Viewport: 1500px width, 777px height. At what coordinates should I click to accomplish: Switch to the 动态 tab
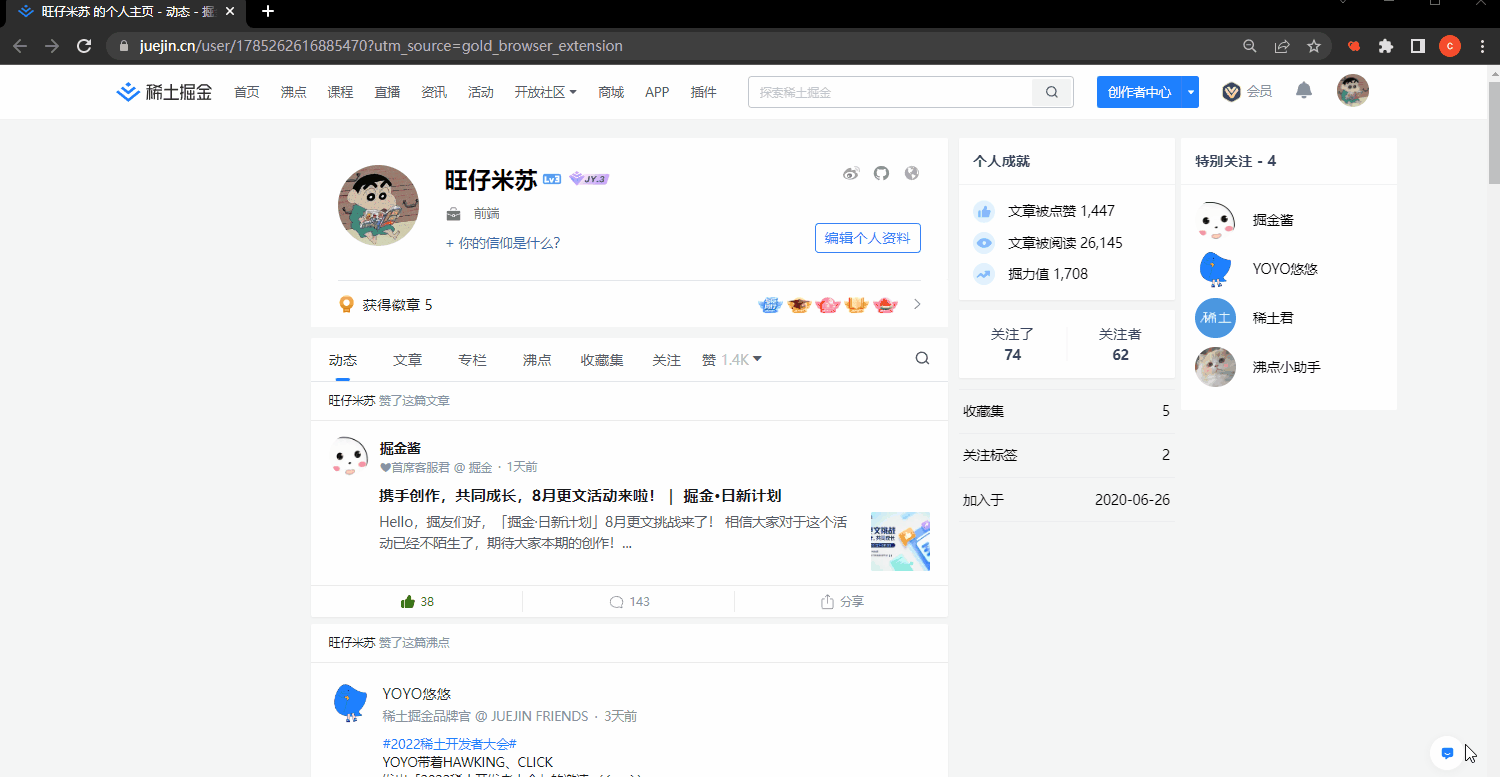tap(343, 360)
